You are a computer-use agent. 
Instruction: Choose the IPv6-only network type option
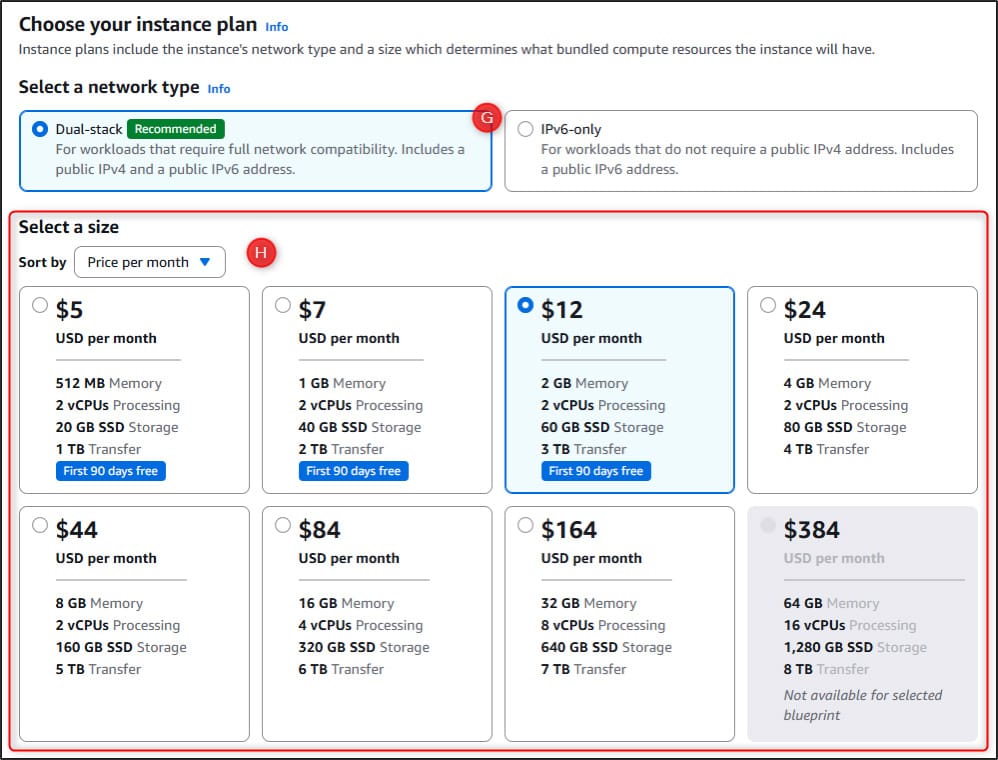click(x=526, y=129)
